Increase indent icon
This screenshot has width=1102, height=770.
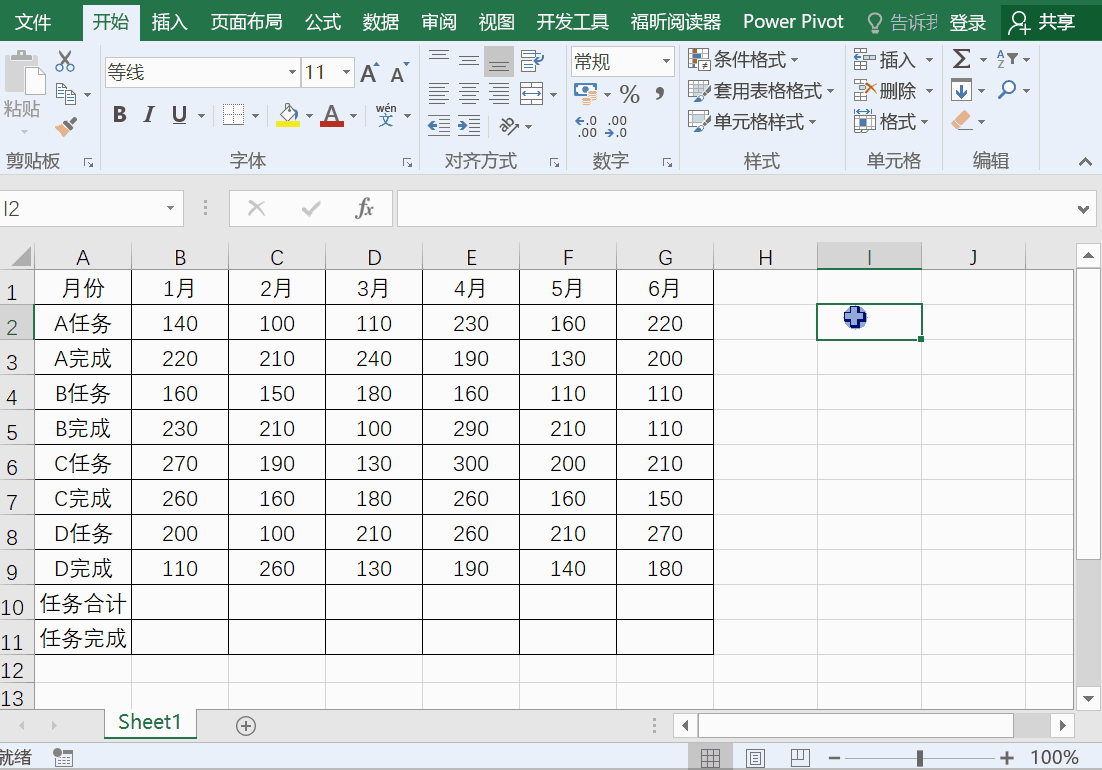click(x=469, y=126)
